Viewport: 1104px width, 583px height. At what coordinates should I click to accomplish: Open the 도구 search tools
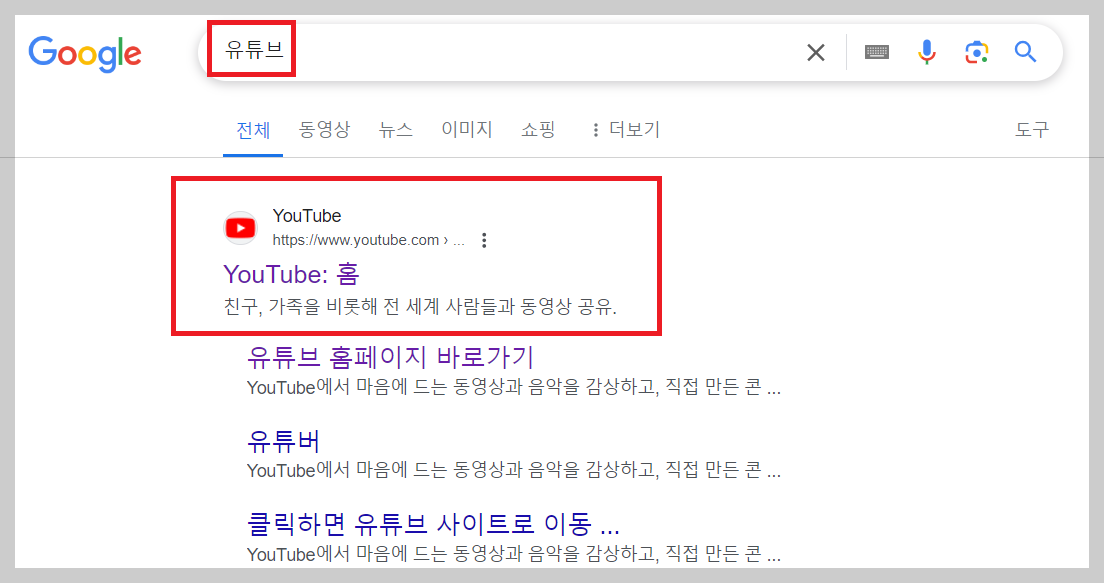[x=1031, y=130]
